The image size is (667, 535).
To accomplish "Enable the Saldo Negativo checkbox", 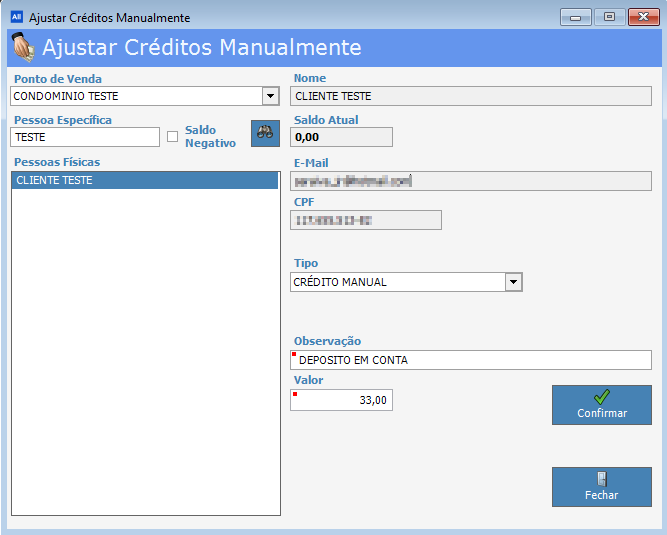I will tap(172, 137).
